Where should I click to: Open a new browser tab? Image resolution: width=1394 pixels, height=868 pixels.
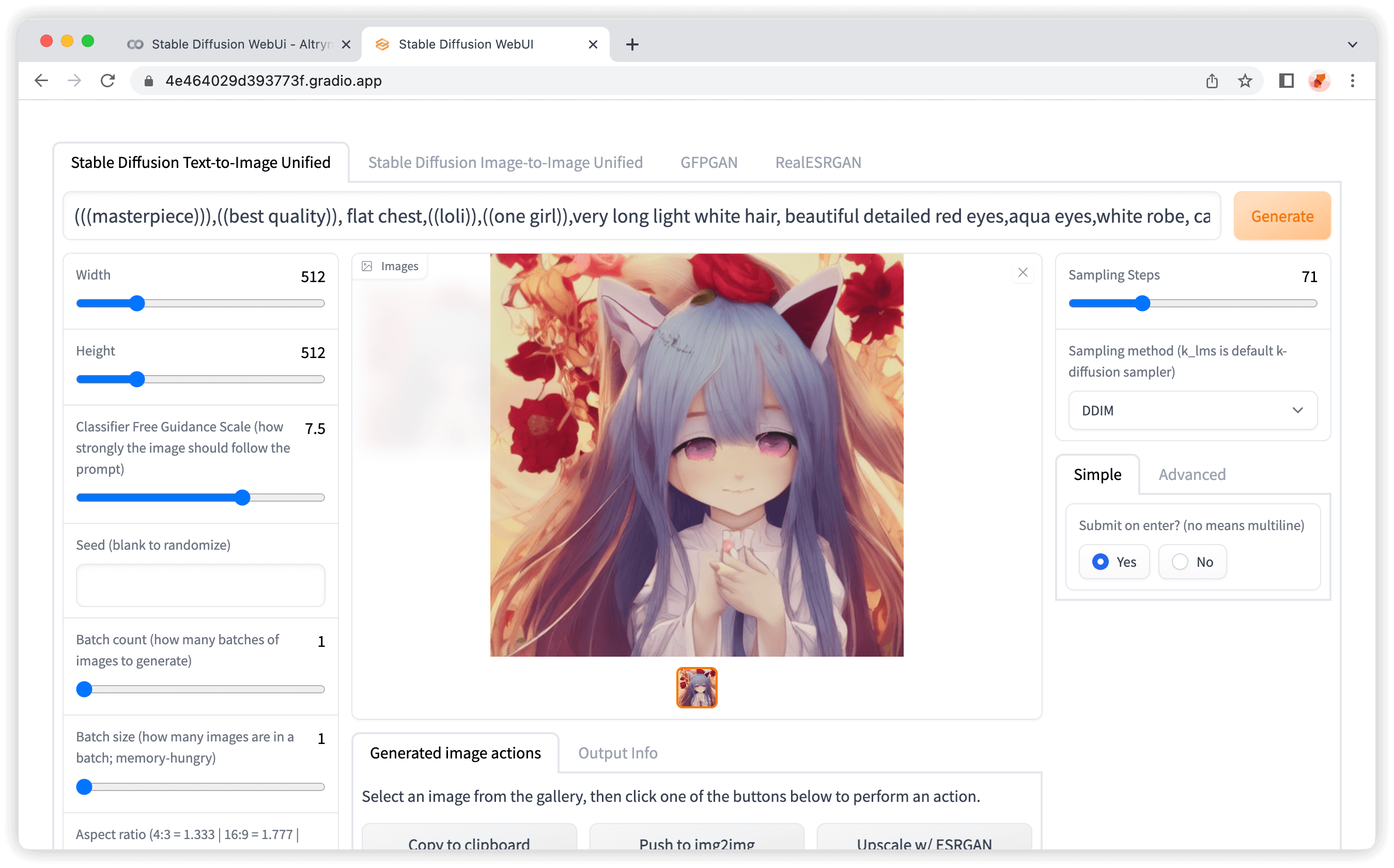coord(632,44)
